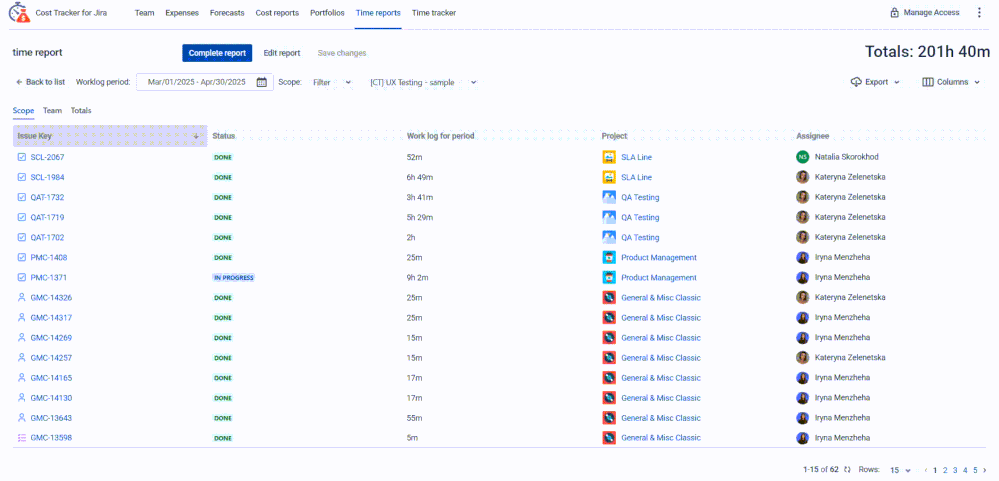Click the Work log for period column header
999x481 pixels.
coord(440,136)
